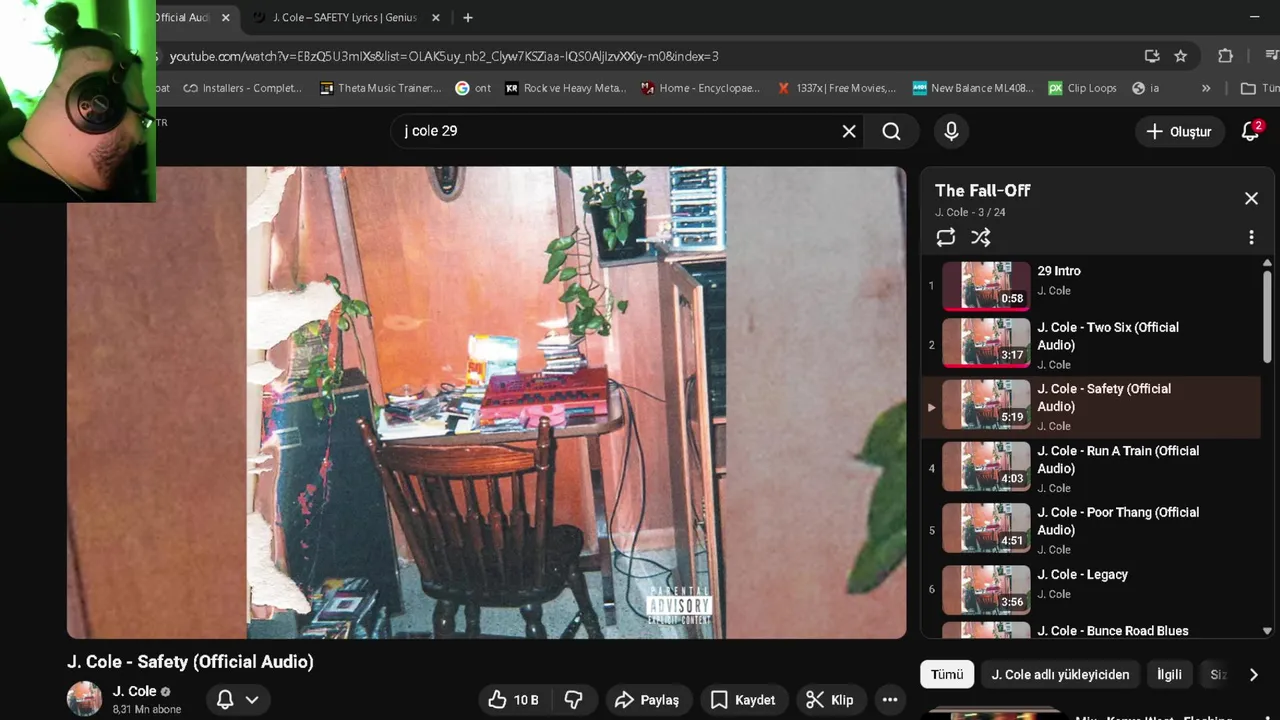
Task: Show more filter chips with right arrow
Action: pyautogui.click(x=1253, y=675)
